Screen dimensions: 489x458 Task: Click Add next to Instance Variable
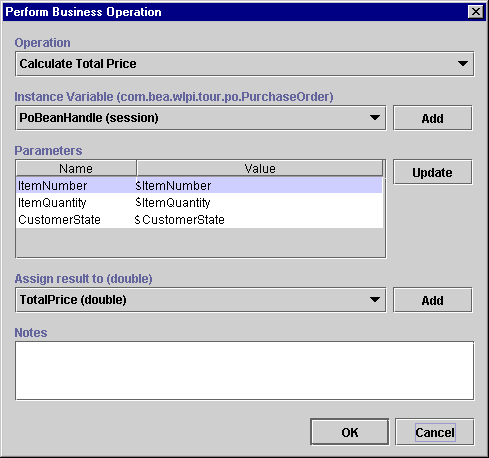[x=433, y=118]
